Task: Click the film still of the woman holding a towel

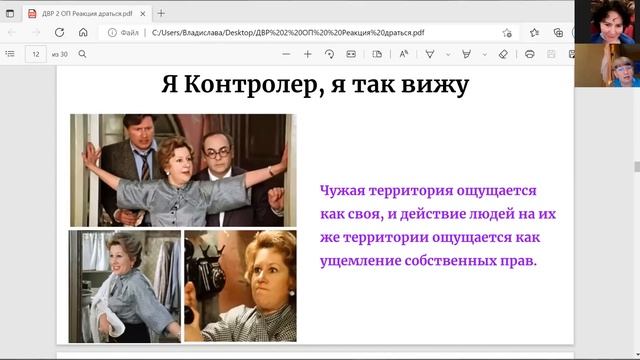Action: (125, 286)
